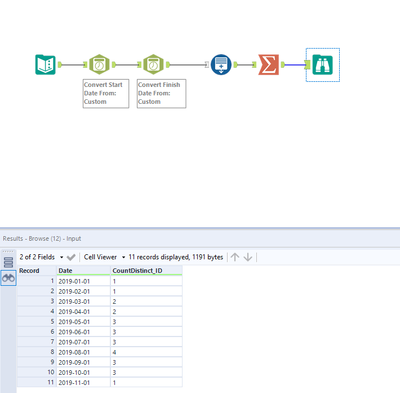The height and width of the screenshot is (393, 400).
Task: Click the 11 records displayed status text
Action: coord(176,257)
